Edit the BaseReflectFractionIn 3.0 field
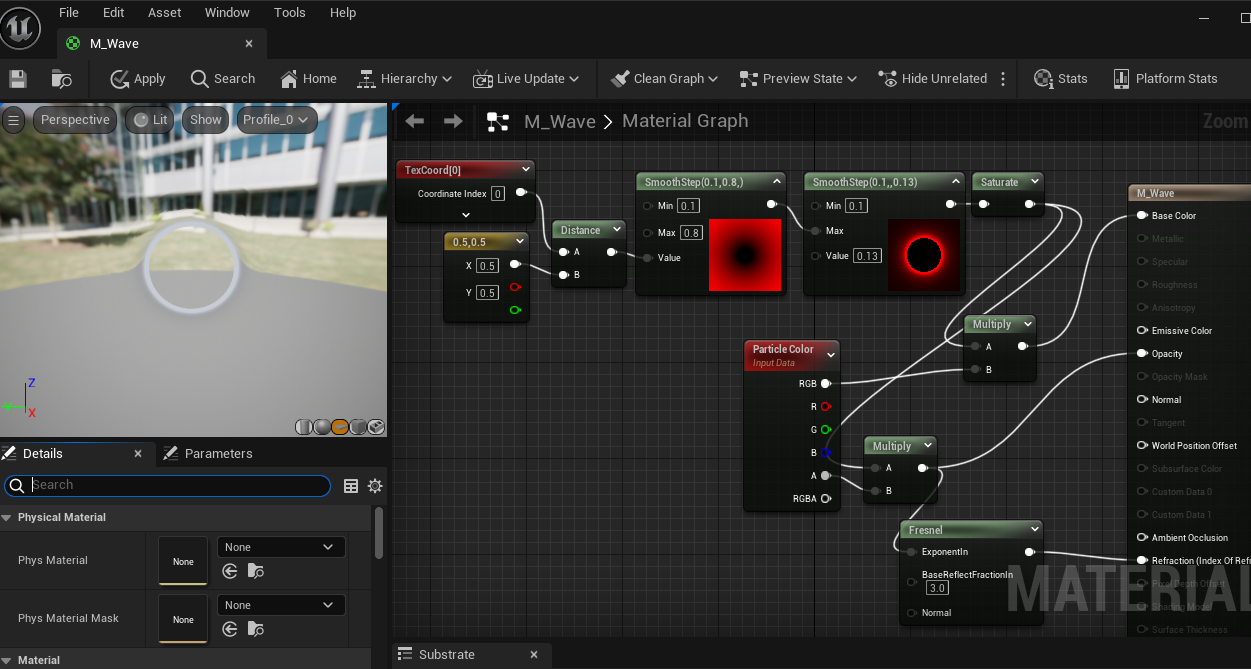The image size is (1251, 669). [937, 588]
